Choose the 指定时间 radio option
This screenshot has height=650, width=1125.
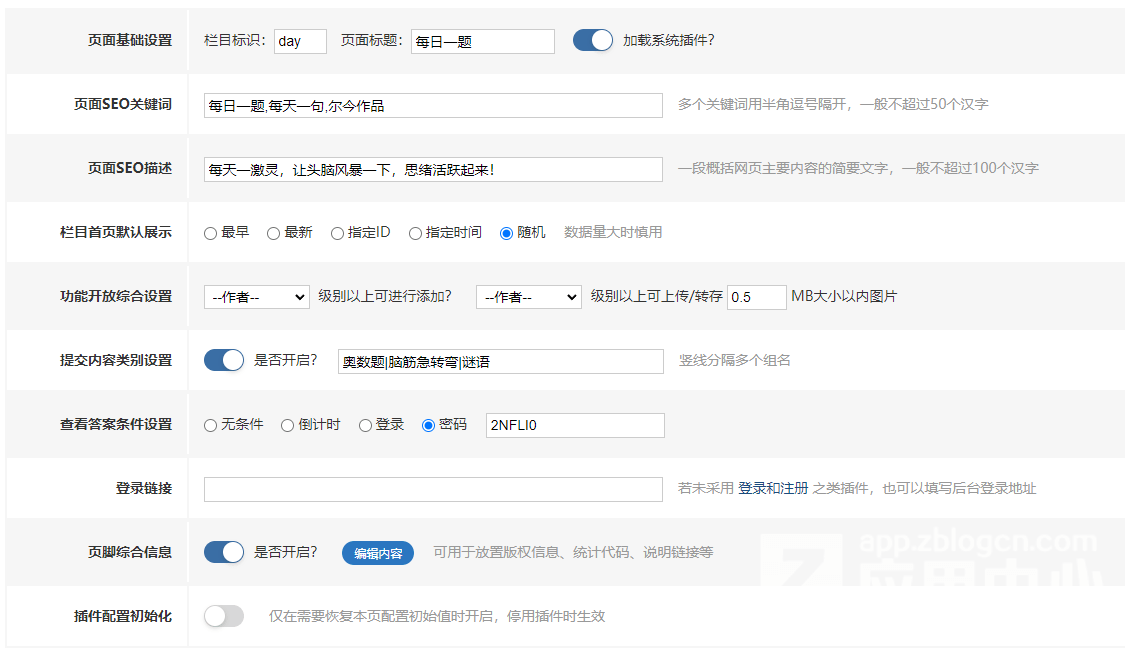point(415,233)
